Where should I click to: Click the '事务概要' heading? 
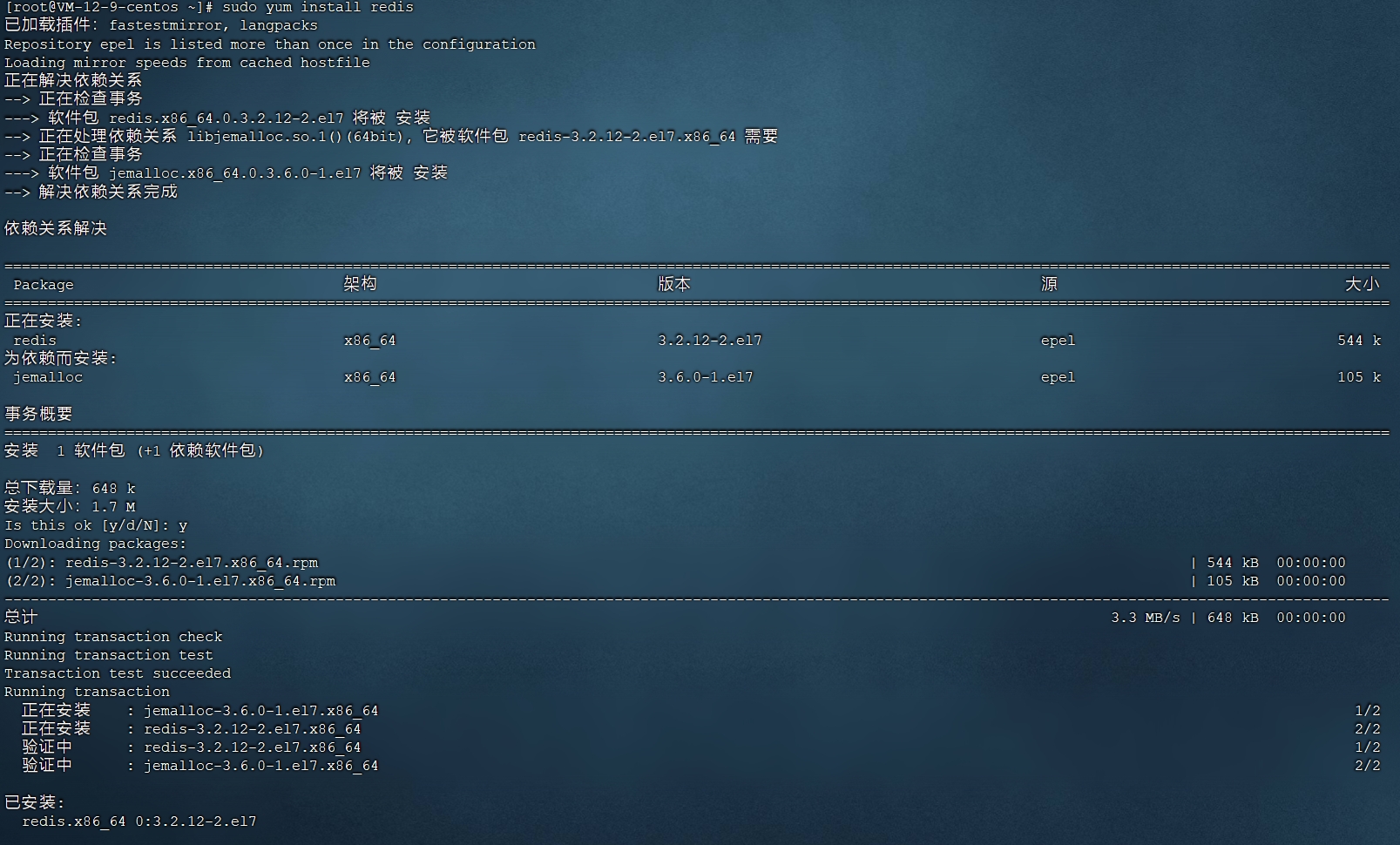[38, 414]
